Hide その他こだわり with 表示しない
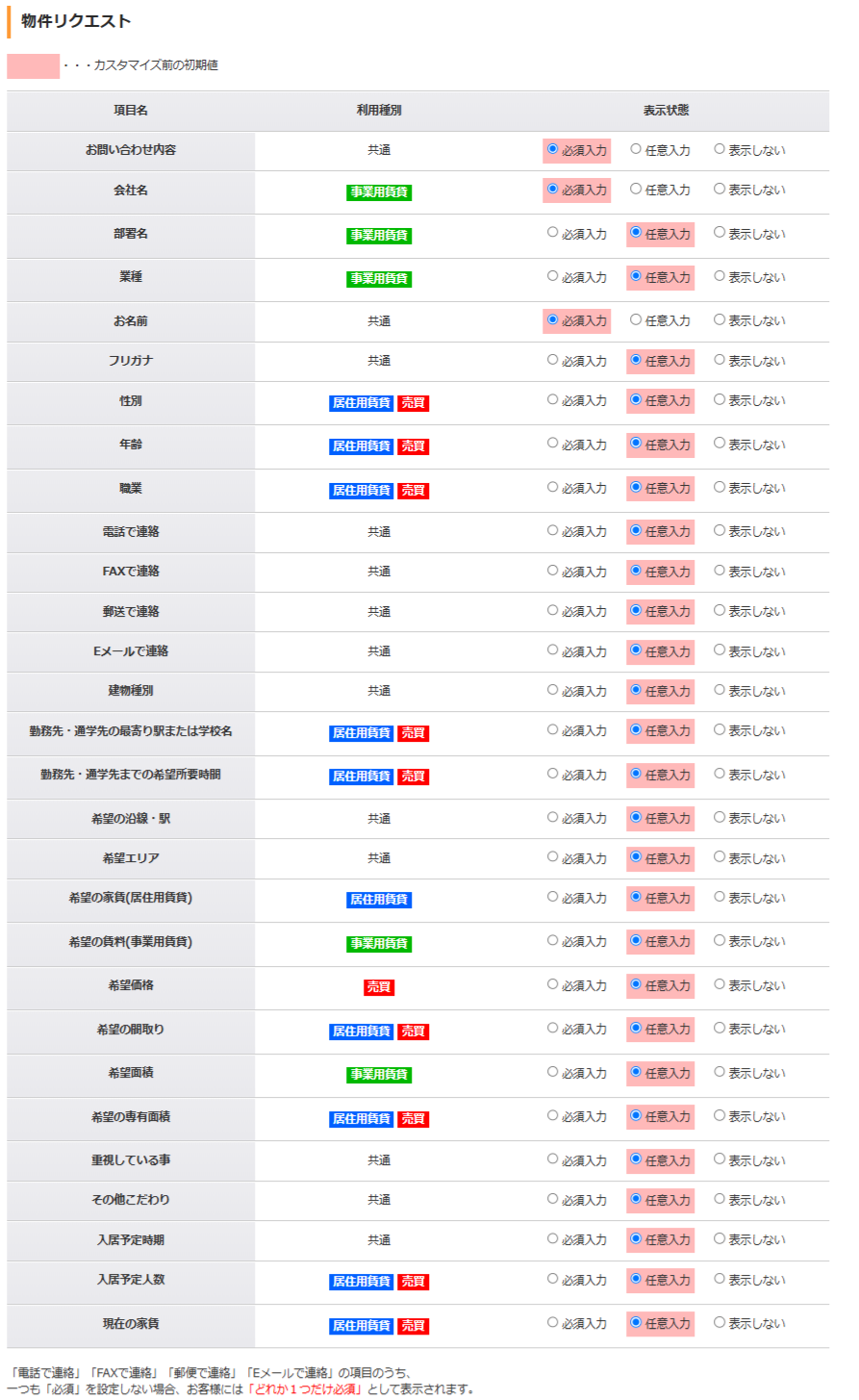859x1400 pixels. [x=720, y=1199]
